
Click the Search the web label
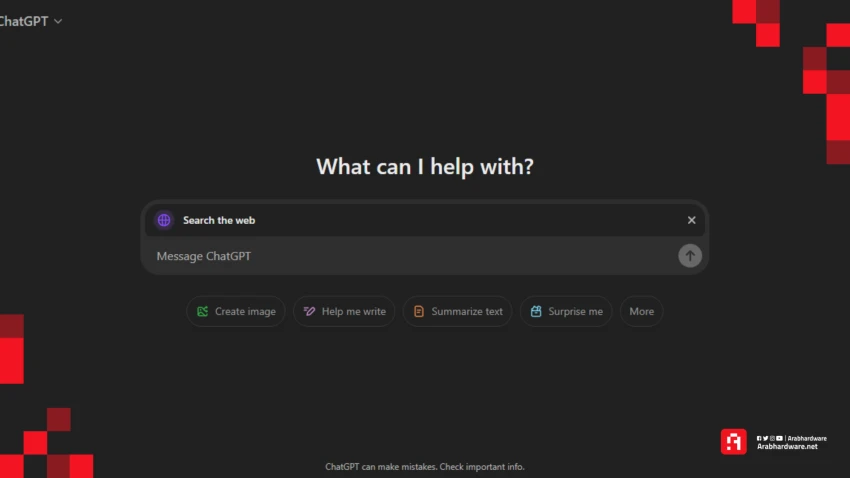[219, 220]
